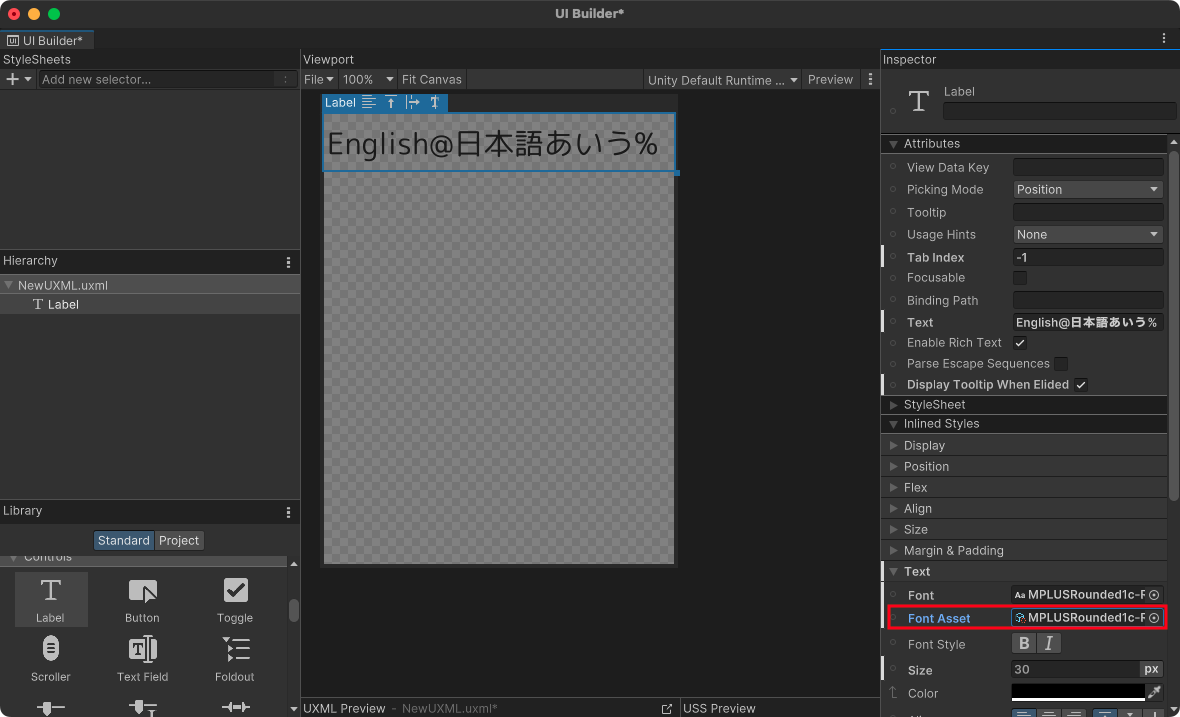Uncheck Enable Rich Text
1180x717 pixels.
[1020, 343]
